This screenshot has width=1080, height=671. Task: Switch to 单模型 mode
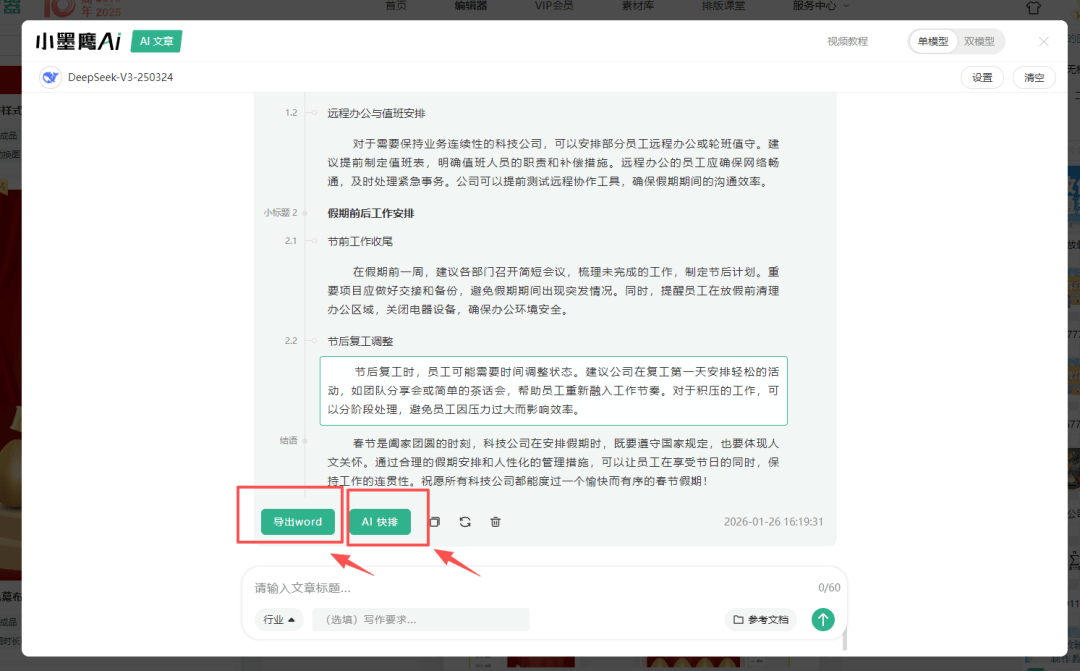[x=932, y=41]
